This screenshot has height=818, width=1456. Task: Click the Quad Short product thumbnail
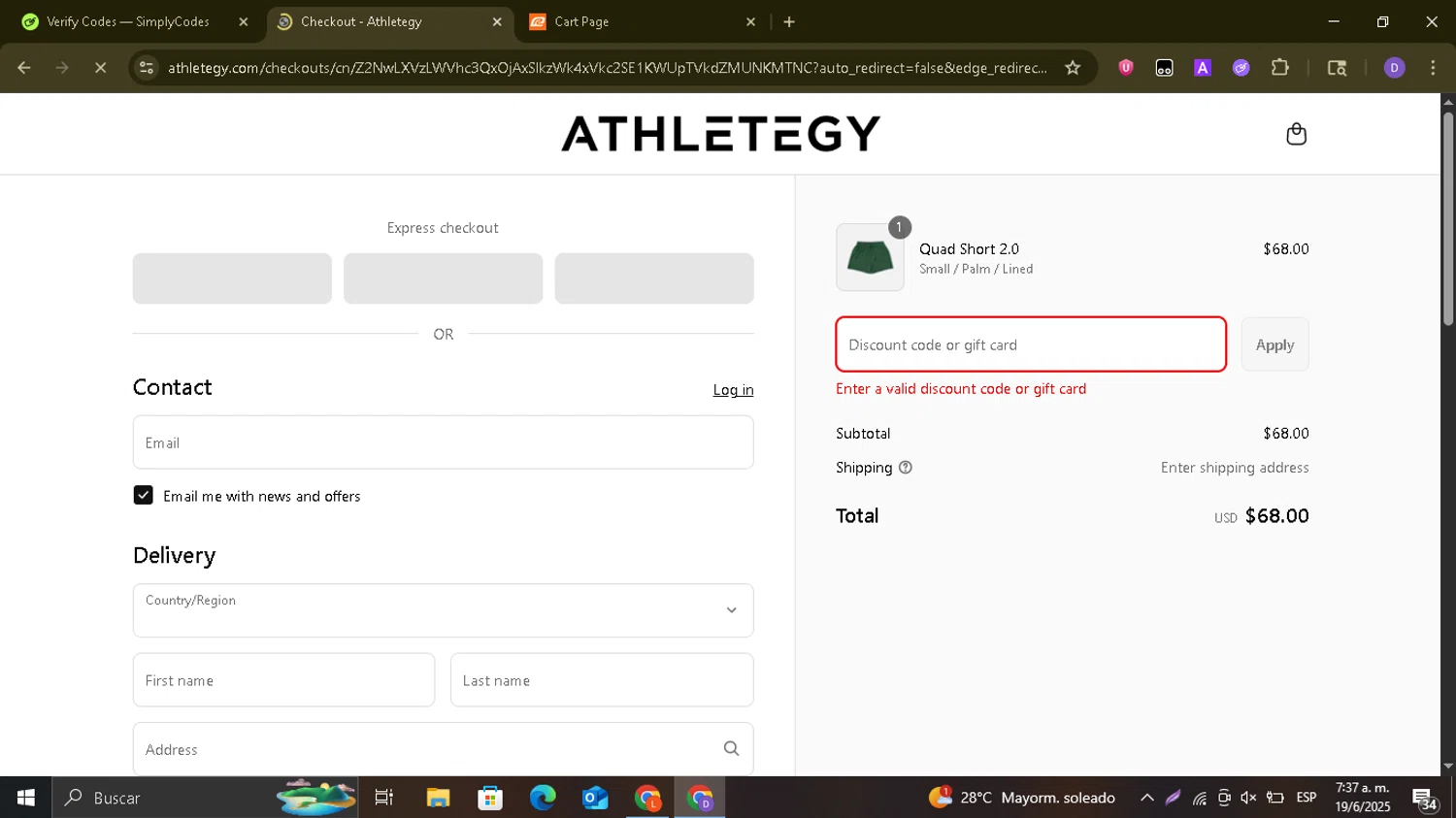click(x=870, y=257)
